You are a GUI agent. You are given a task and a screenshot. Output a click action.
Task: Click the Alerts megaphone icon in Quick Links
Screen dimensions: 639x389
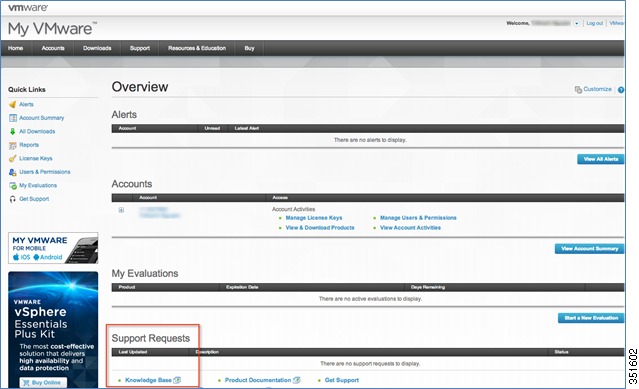[x=13, y=105]
